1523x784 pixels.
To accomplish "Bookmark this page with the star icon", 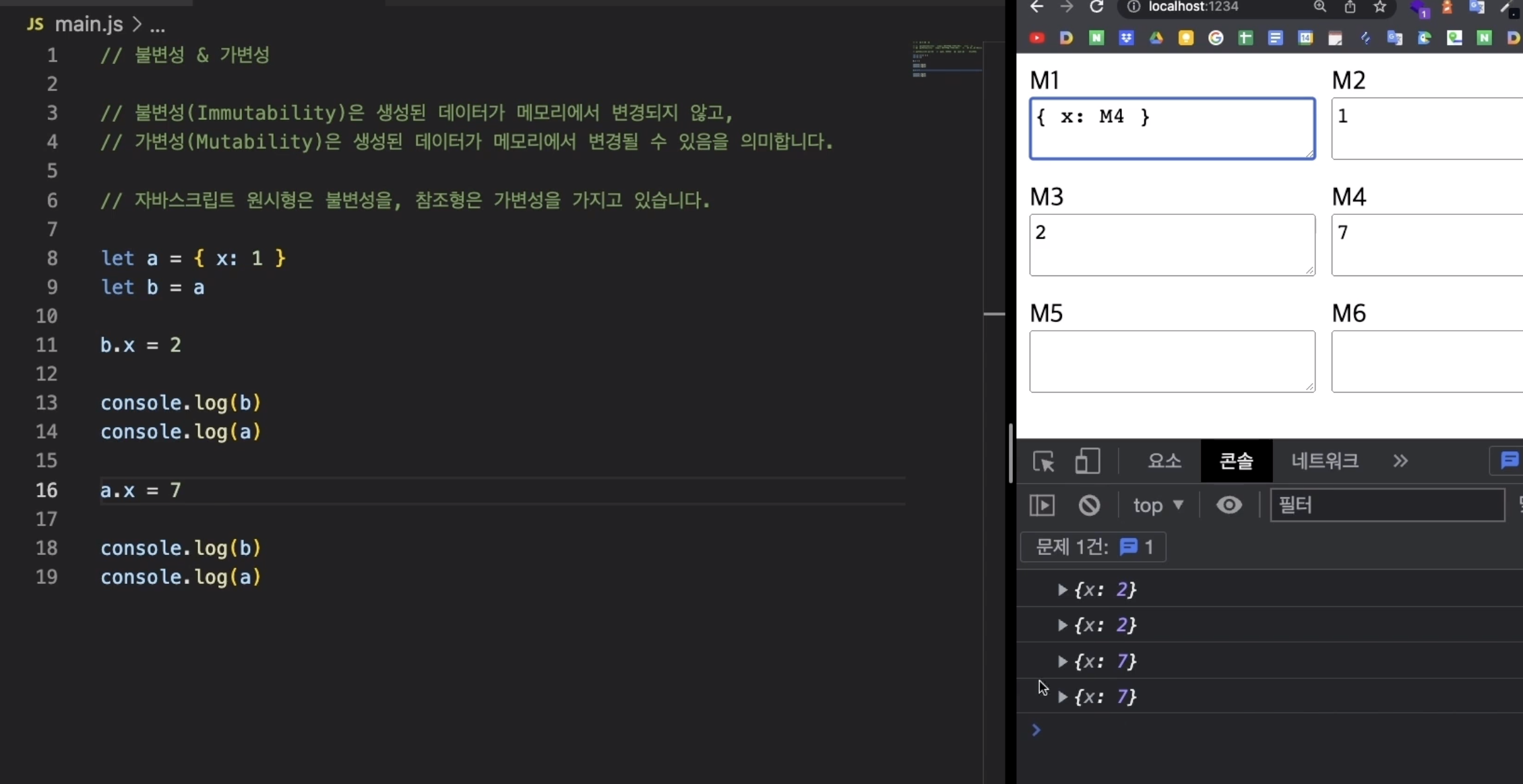I will [x=1379, y=7].
